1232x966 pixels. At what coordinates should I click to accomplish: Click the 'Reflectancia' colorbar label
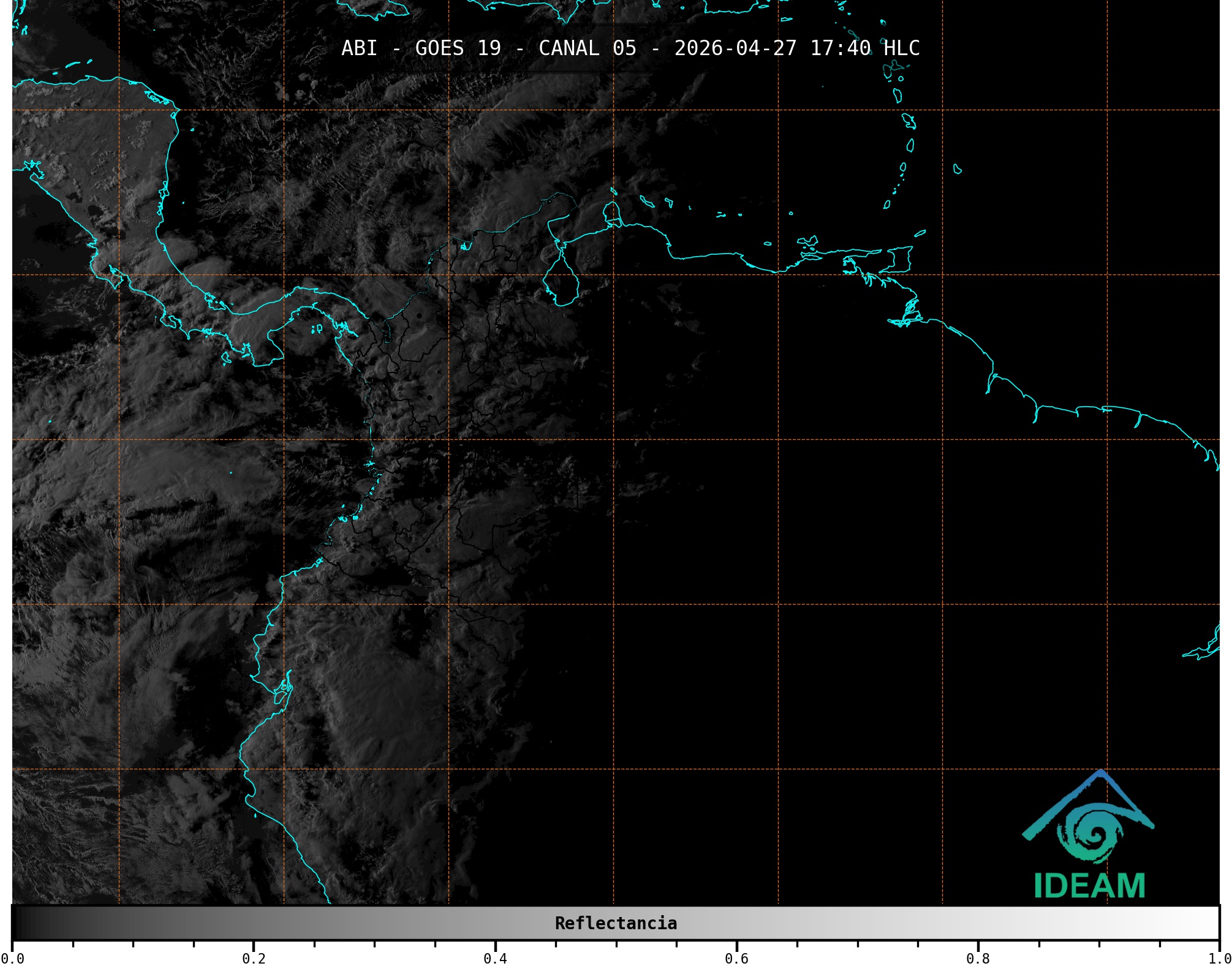click(616, 923)
